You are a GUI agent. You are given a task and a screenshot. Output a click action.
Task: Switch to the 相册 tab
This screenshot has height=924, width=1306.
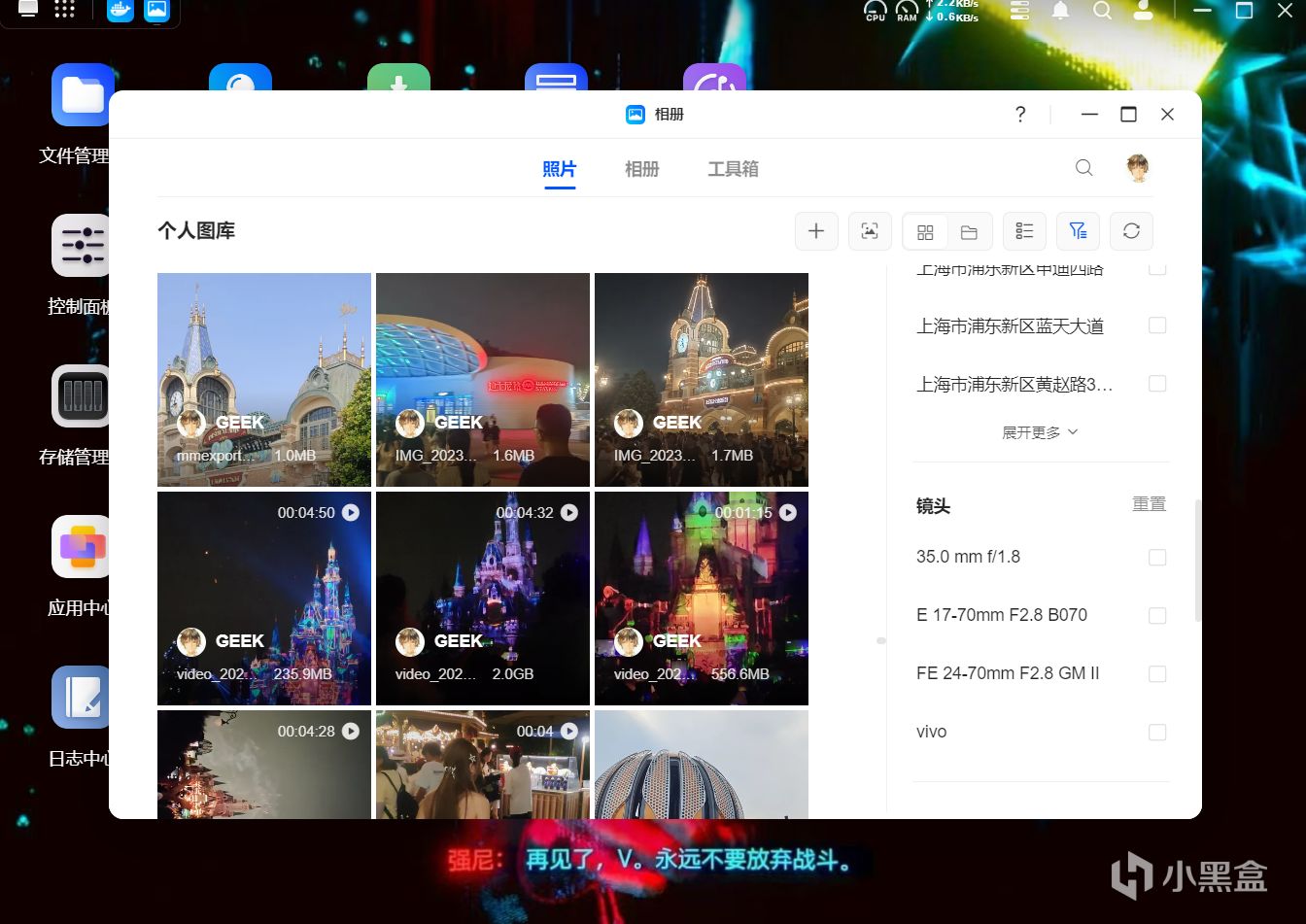click(x=642, y=169)
